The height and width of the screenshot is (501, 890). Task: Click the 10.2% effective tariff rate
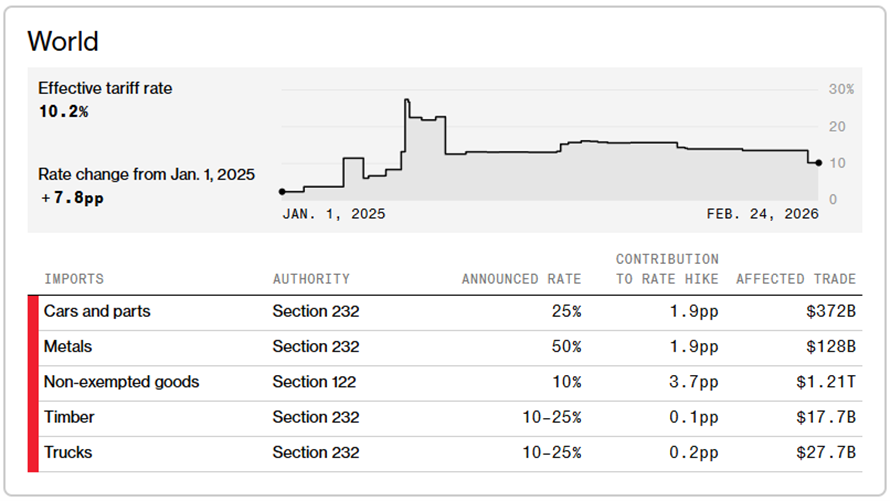point(63,111)
